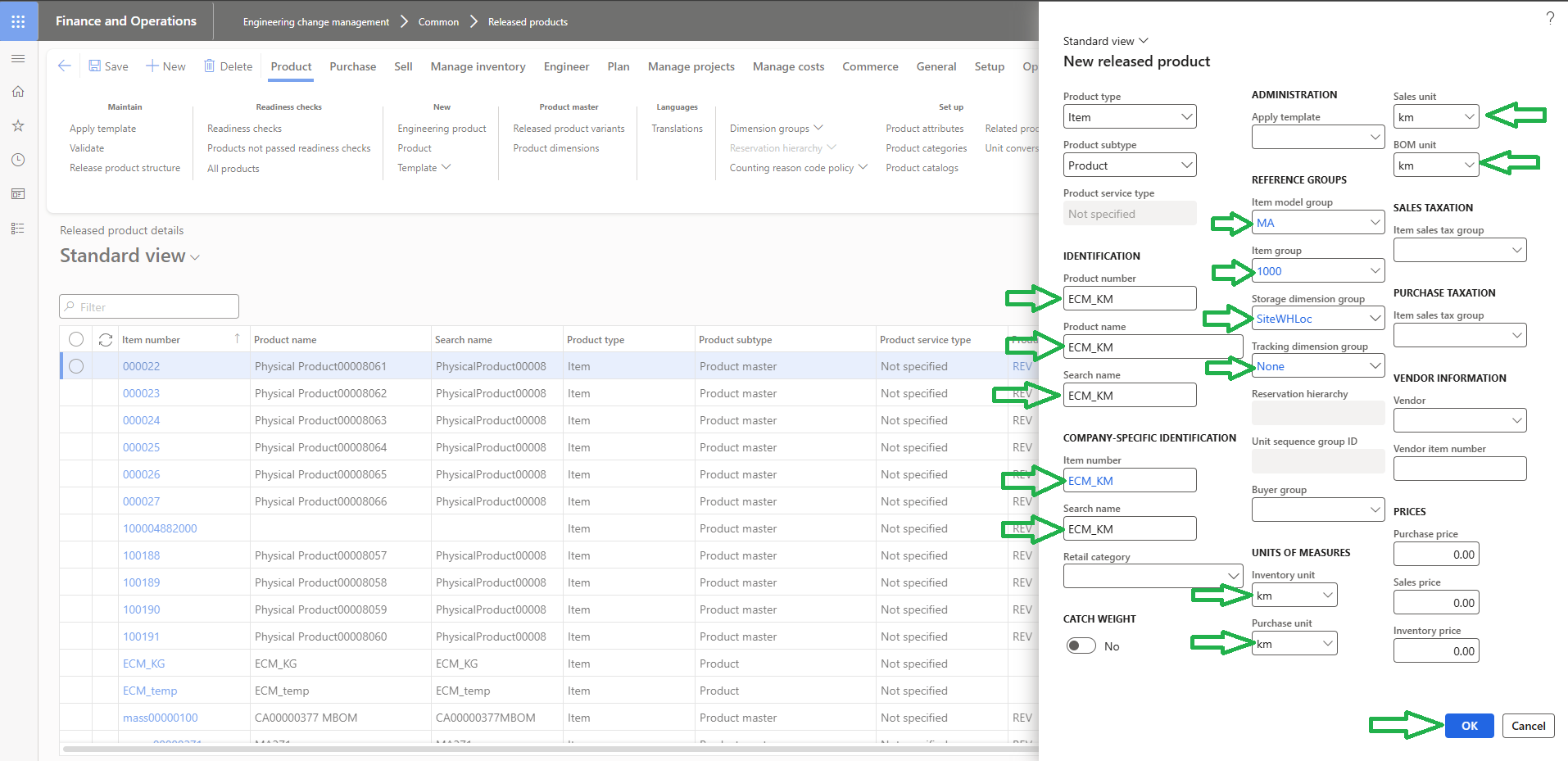The image size is (1568, 761).
Task: Open the Manage inventory tab
Action: 478,66
